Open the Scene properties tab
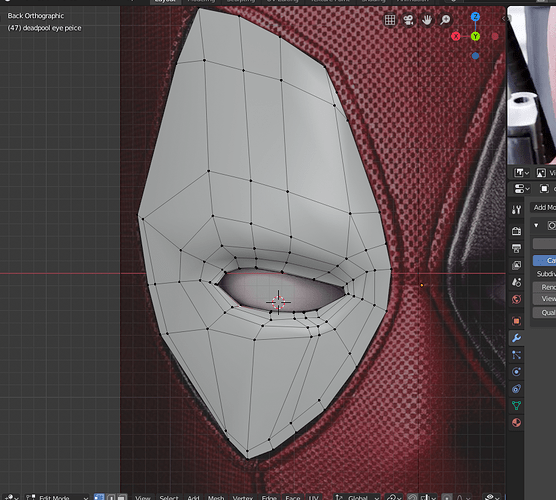 pyautogui.click(x=516, y=282)
